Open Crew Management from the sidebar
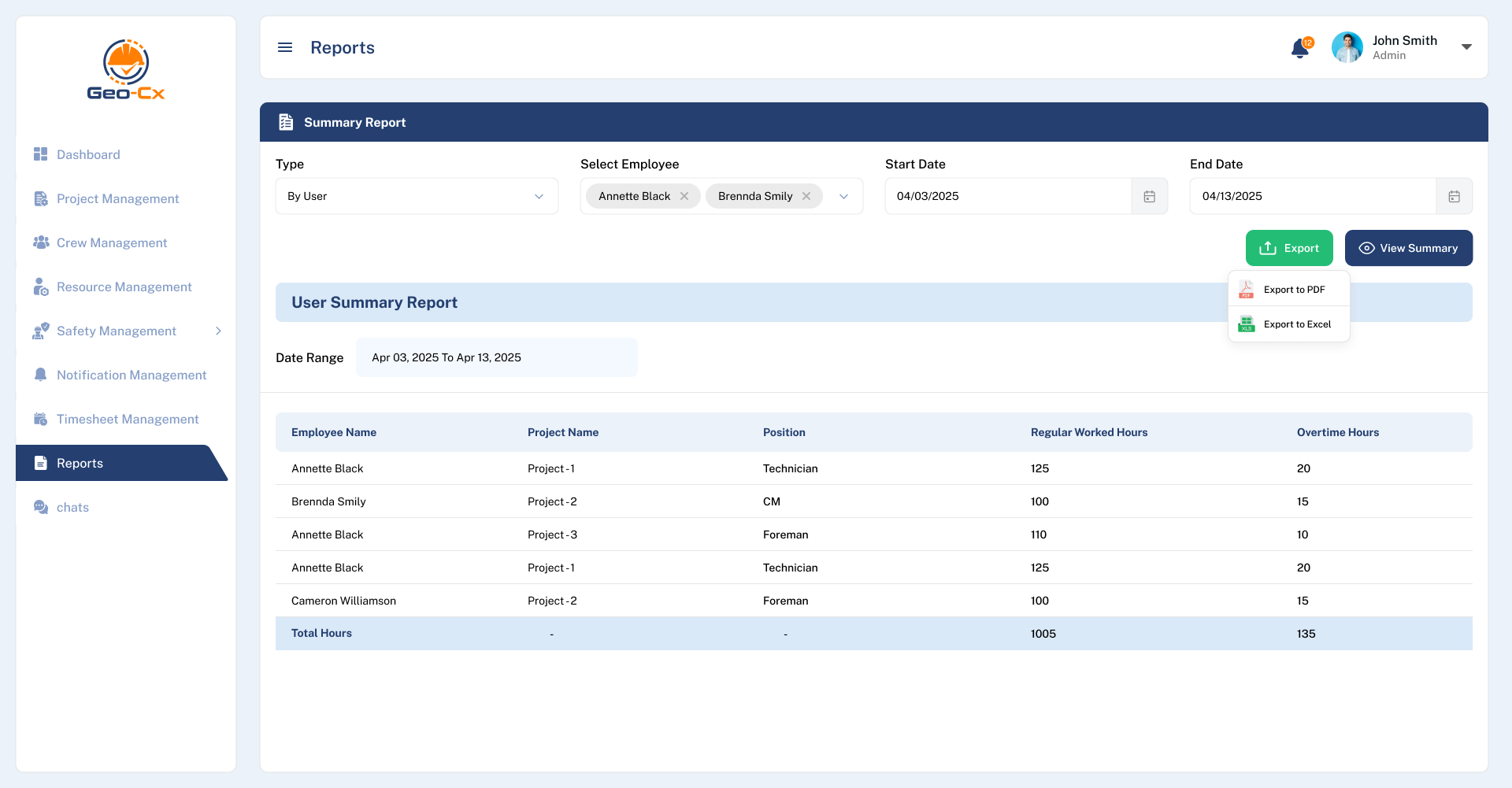The image size is (1512, 788). coord(111,242)
